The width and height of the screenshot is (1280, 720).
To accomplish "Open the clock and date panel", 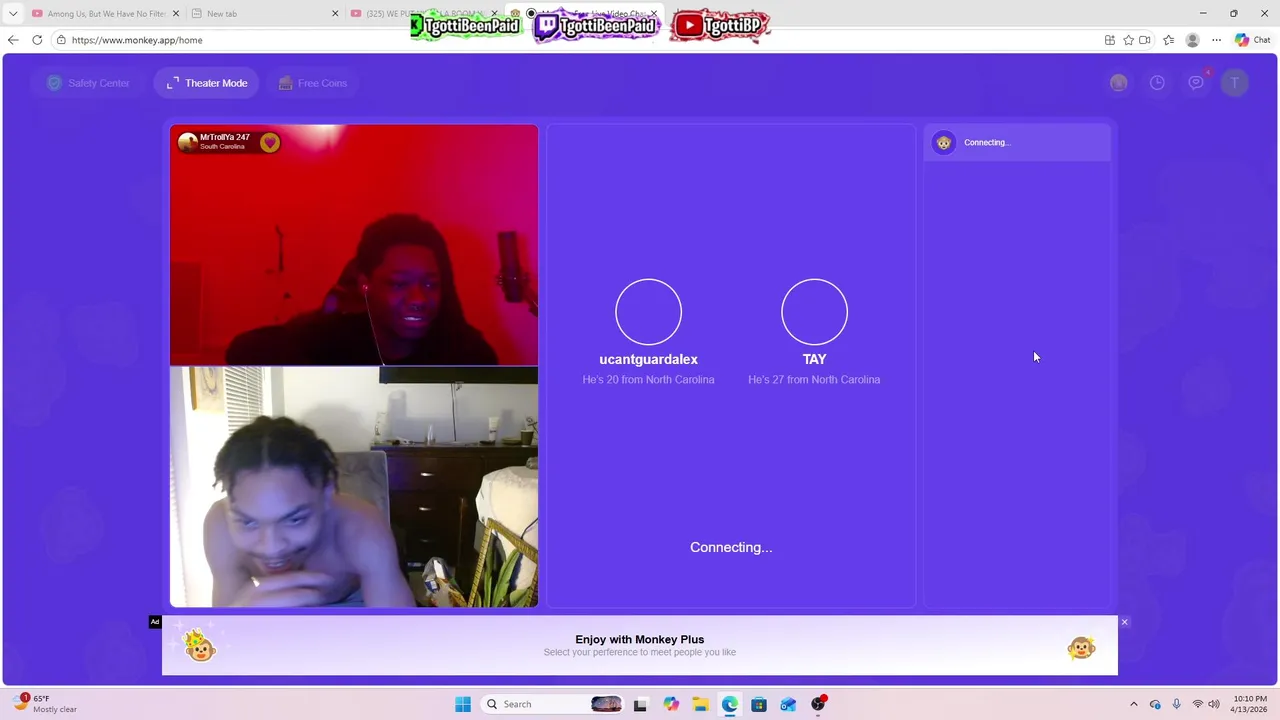I will click(1250, 704).
